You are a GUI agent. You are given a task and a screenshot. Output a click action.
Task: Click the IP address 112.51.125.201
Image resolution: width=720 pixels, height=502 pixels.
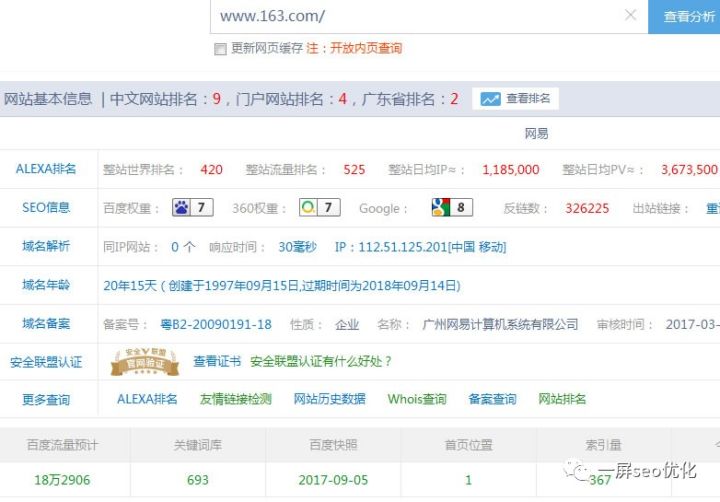(x=403, y=247)
